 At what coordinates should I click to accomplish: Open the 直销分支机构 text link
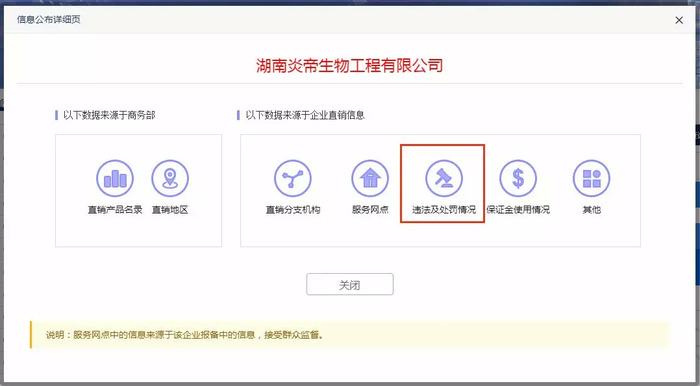[293, 210]
